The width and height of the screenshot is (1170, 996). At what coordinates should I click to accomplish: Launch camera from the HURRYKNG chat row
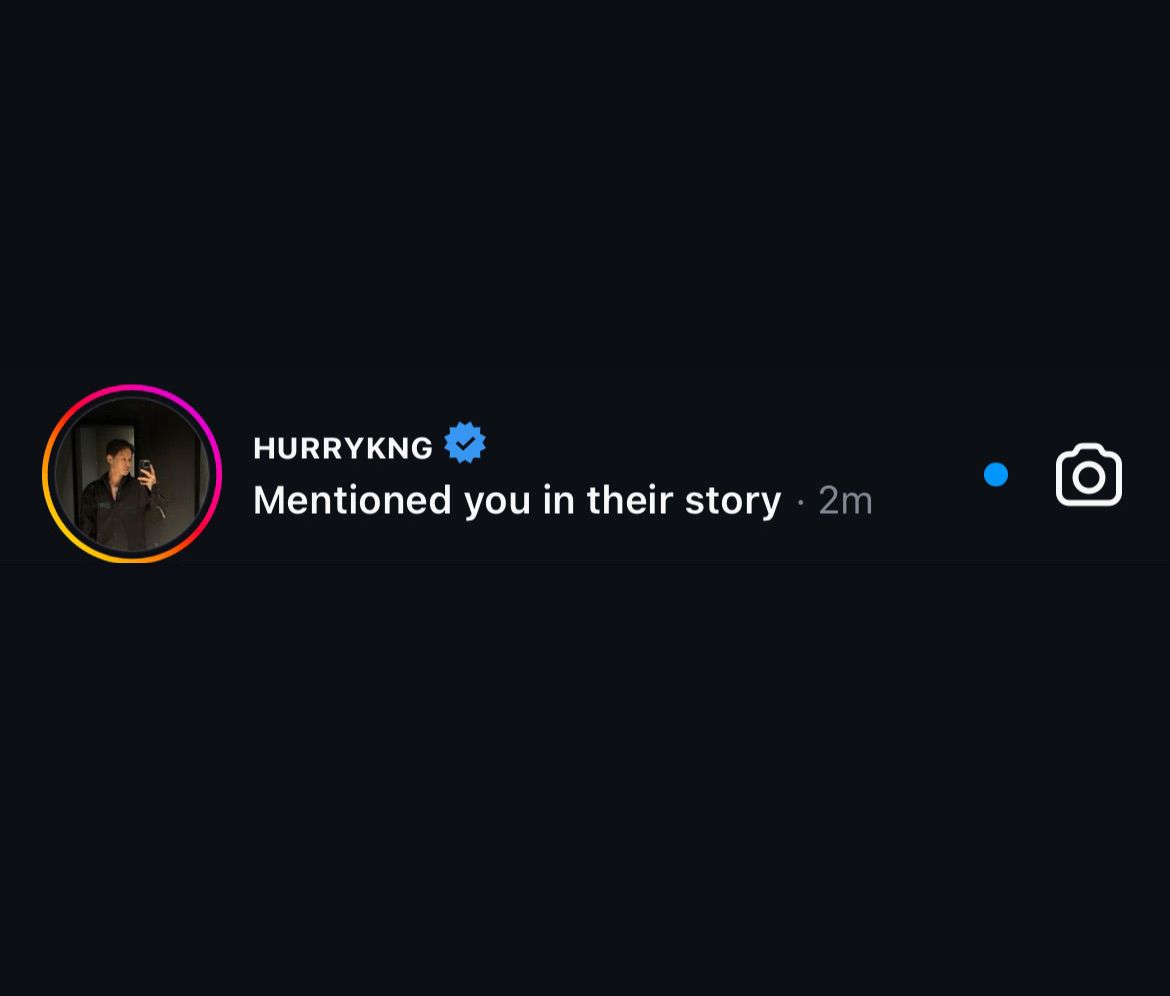point(1088,475)
